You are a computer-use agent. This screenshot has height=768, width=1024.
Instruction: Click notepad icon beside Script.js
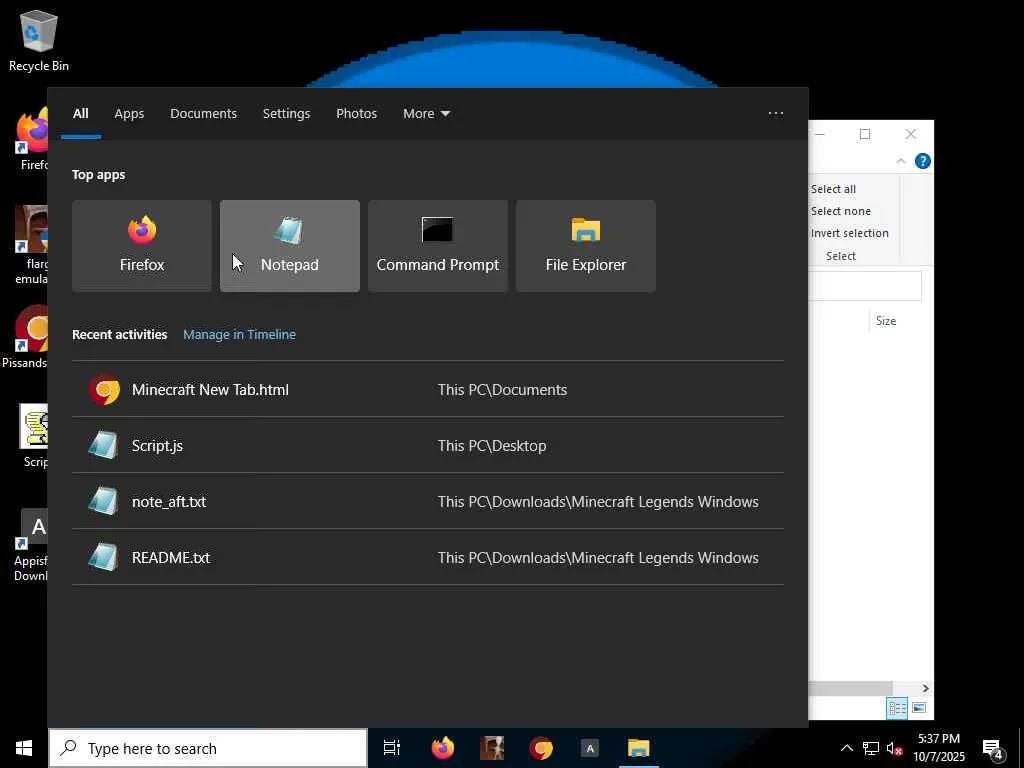point(104,445)
